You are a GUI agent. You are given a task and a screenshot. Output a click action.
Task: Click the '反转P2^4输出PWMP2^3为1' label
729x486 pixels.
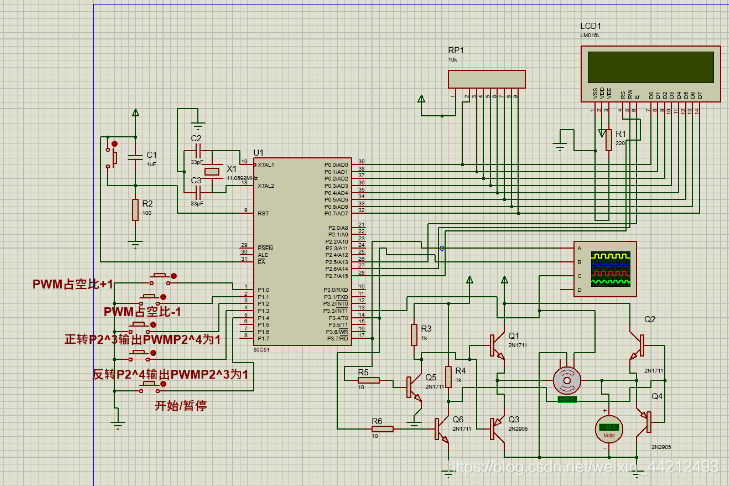[x=170, y=374]
